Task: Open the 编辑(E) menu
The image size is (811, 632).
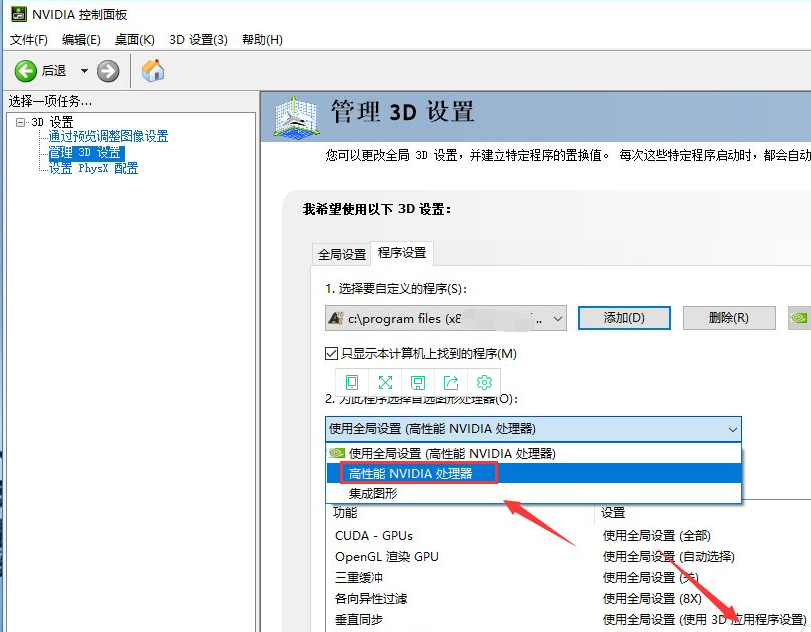Action: click(x=81, y=39)
